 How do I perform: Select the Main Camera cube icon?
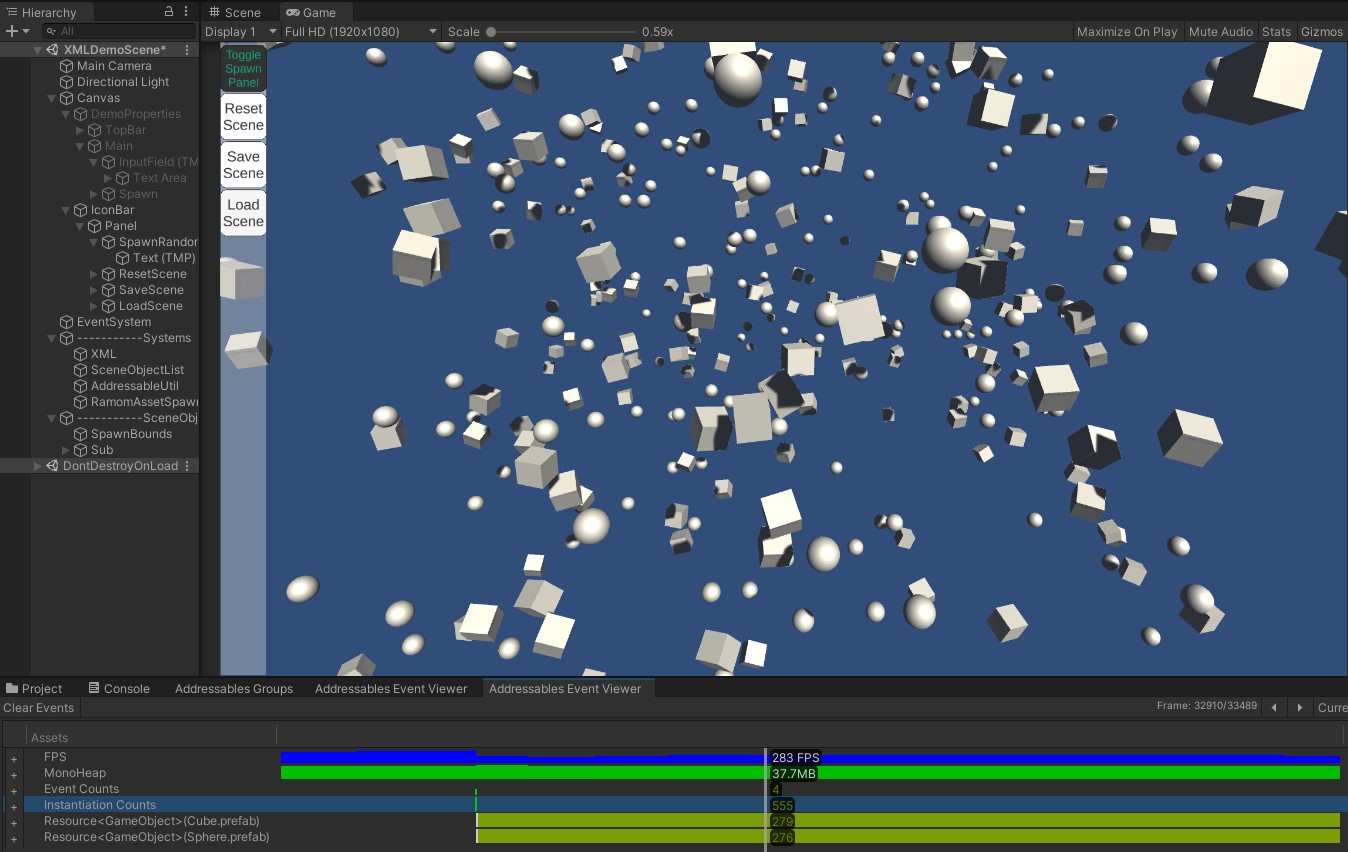coord(67,66)
